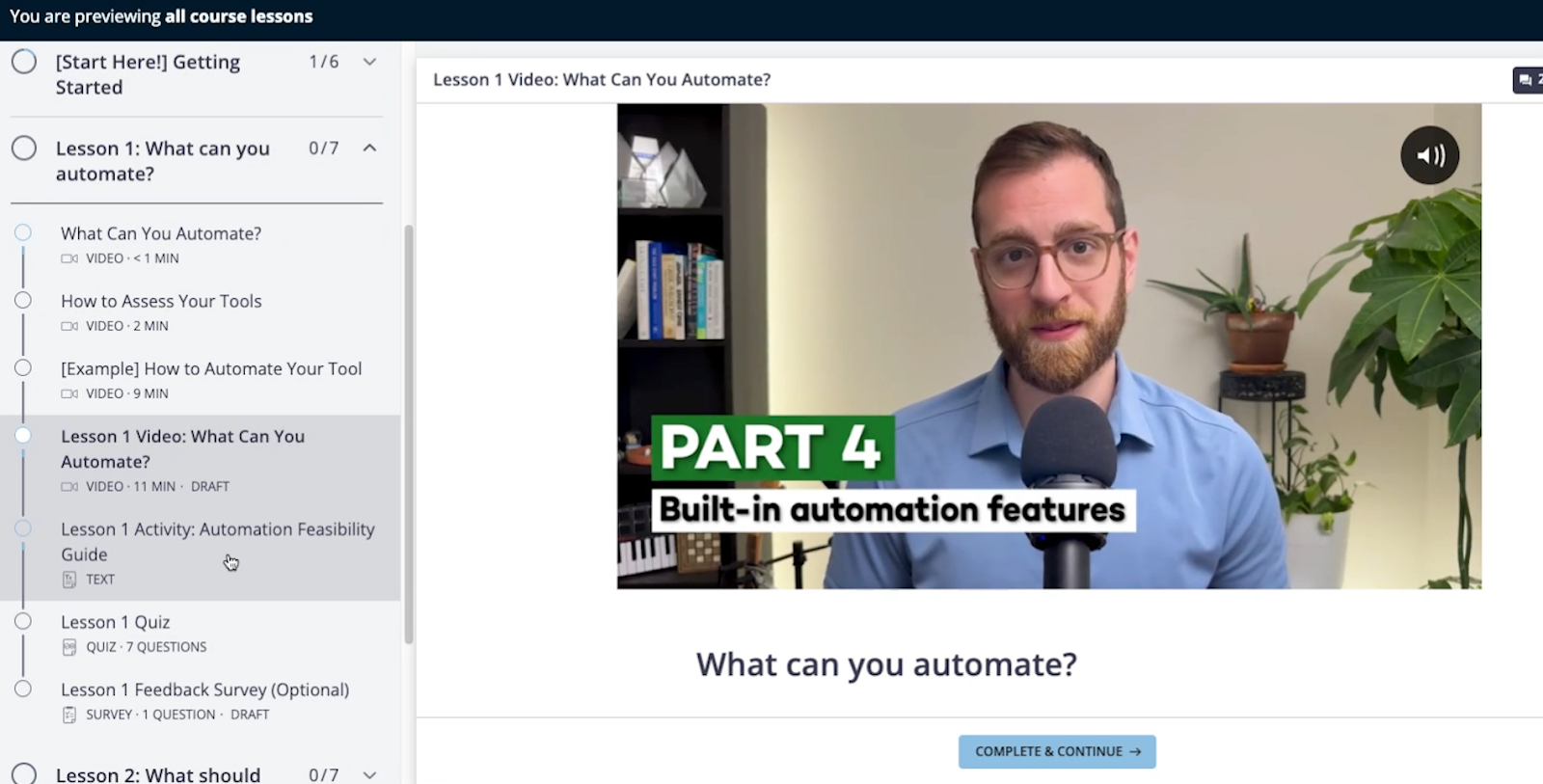Click video icon under How to Assess Your Tools

pyautogui.click(x=69, y=326)
